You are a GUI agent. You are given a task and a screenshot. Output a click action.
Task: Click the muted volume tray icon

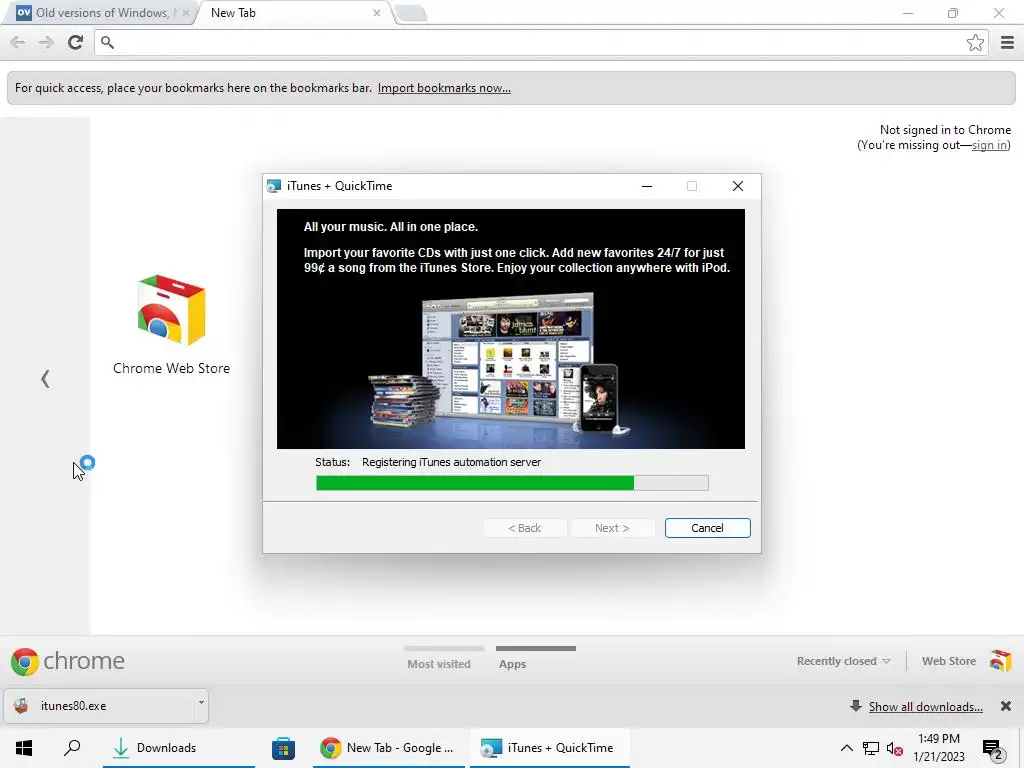click(x=895, y=748)
